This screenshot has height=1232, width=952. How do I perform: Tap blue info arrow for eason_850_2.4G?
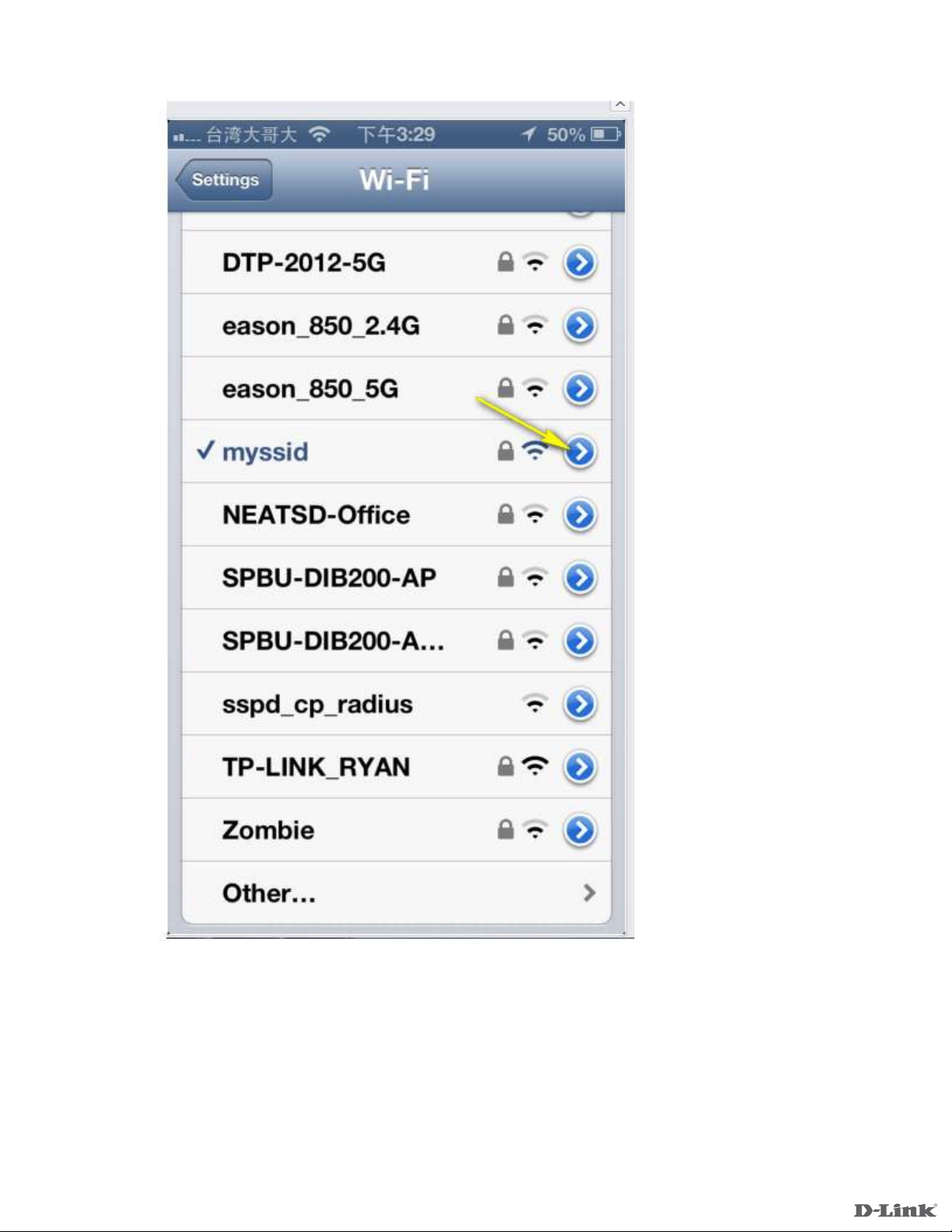[580, 326]
